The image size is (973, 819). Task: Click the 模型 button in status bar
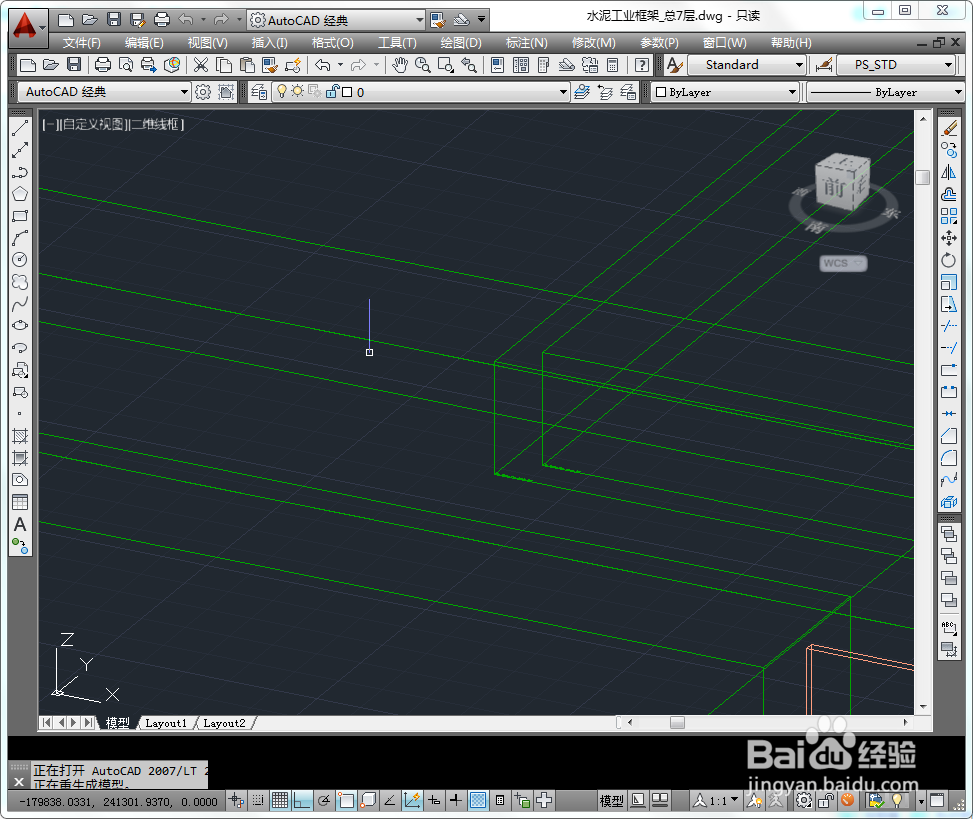pos(611,800)
